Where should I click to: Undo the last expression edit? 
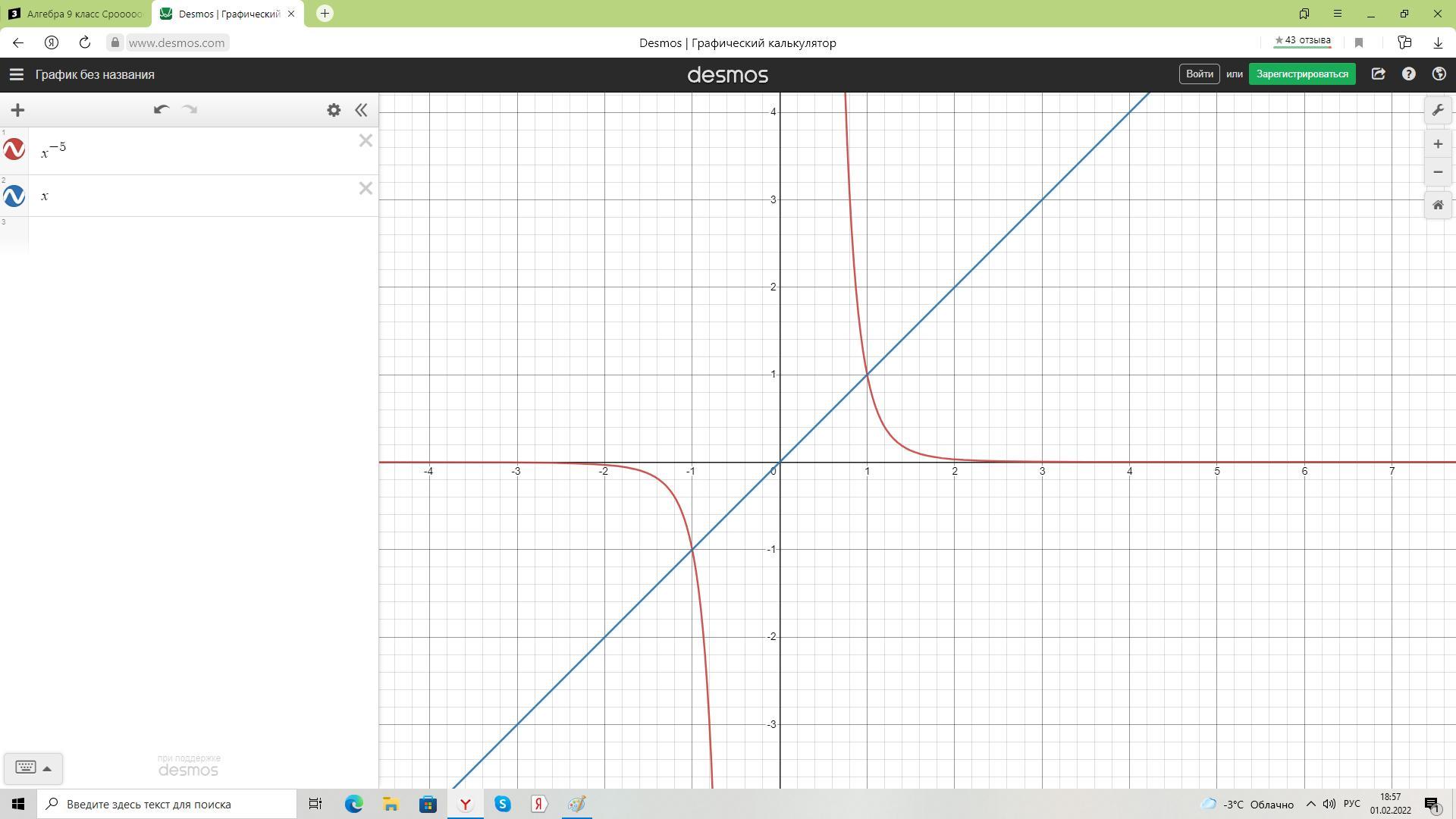coord(161,110)
